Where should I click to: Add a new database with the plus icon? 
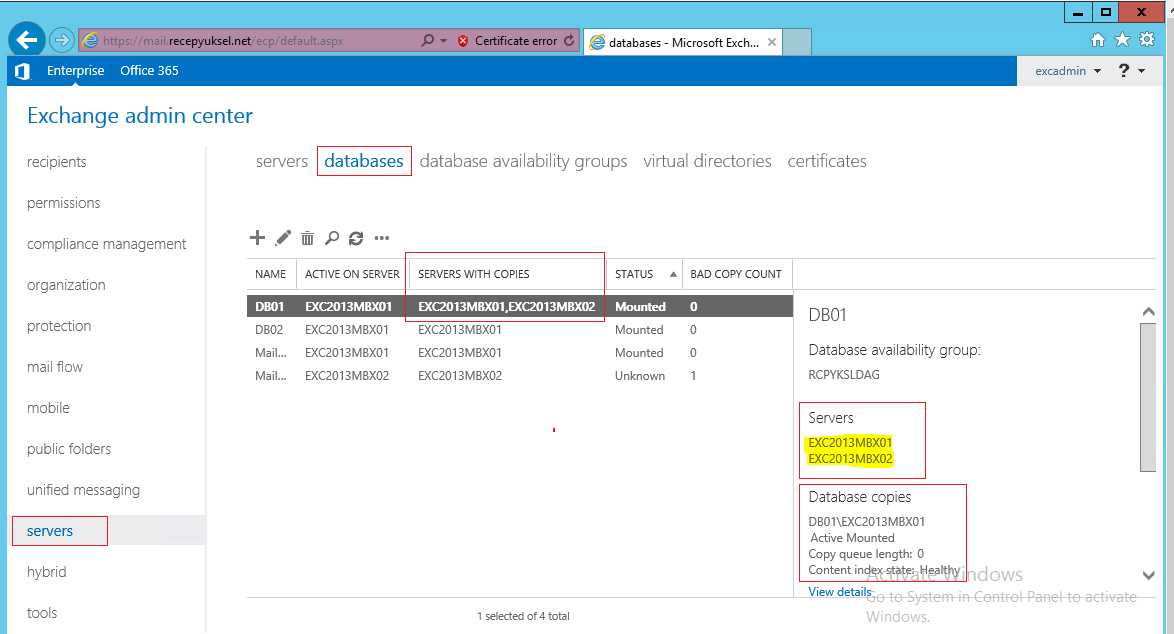pyautogui.click(x=258, y=238)
